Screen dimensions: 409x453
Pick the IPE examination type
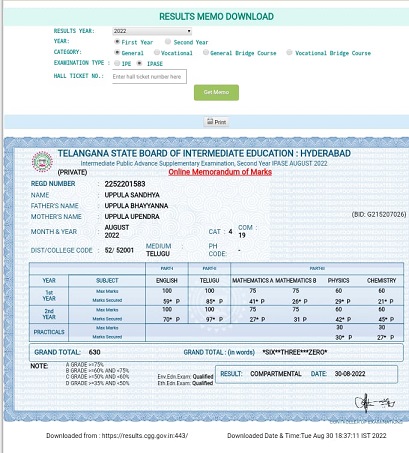[117, 63]
